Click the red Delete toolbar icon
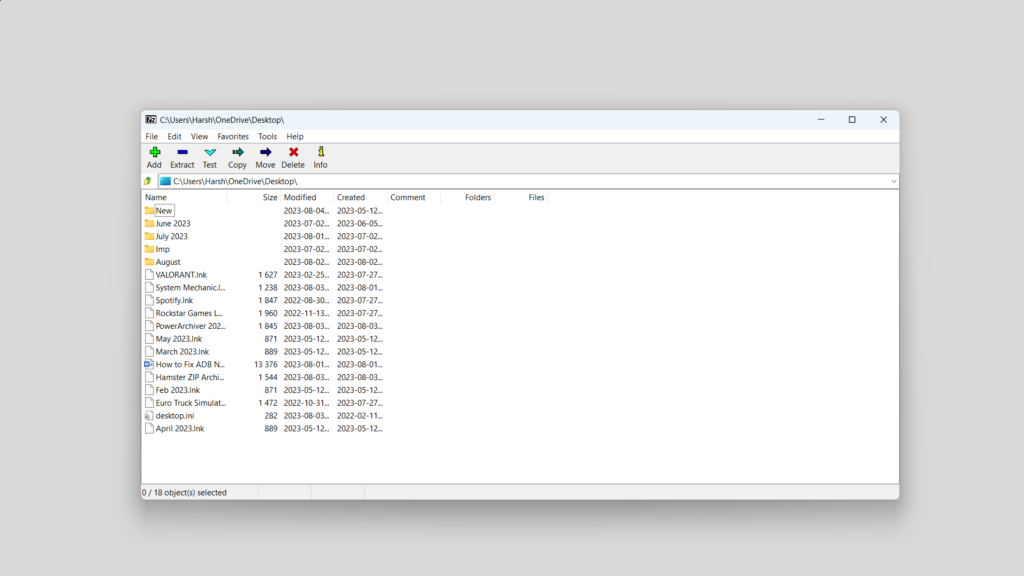This screenshot has height=576, width=1024. coord(293,153)
